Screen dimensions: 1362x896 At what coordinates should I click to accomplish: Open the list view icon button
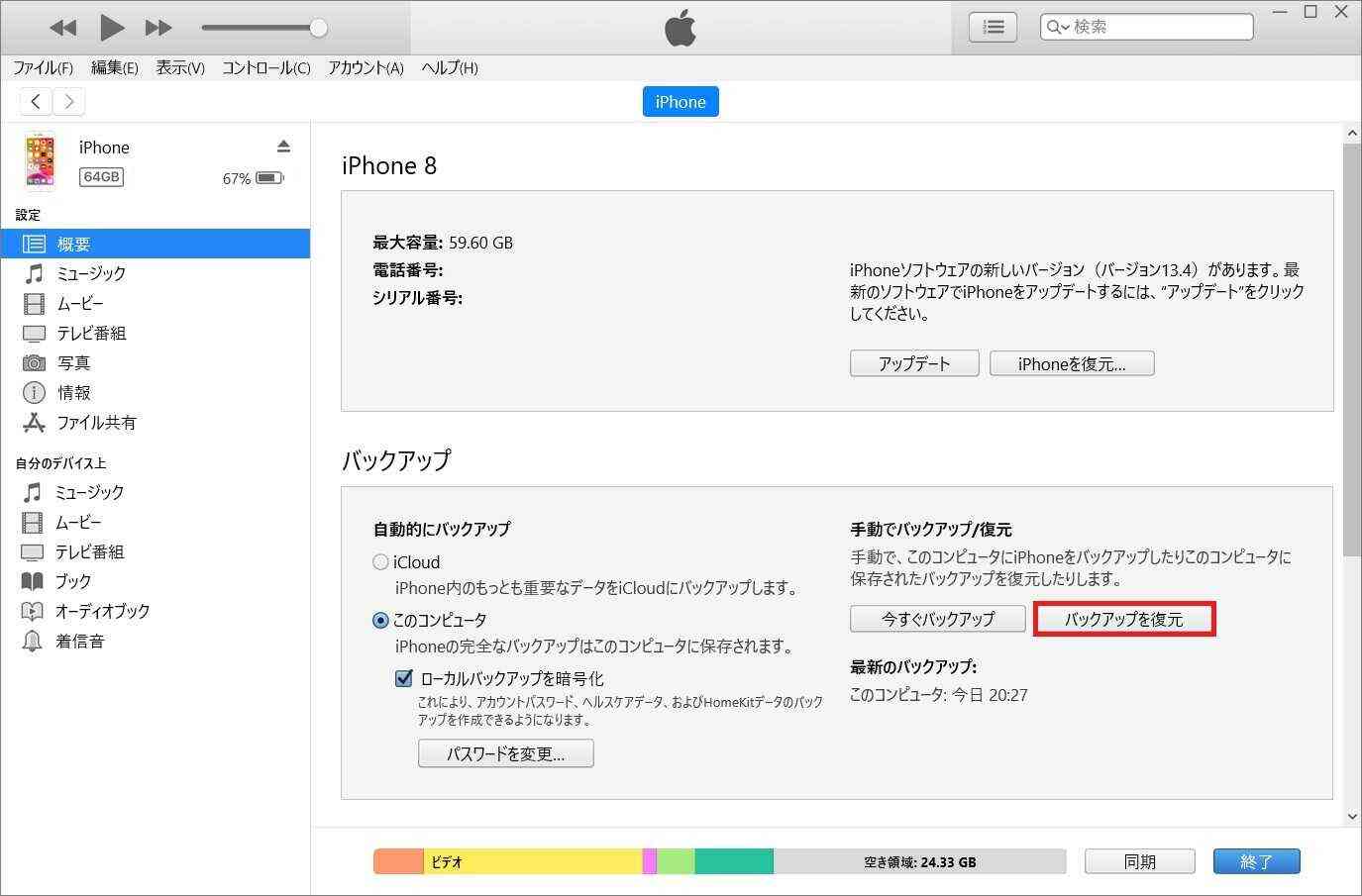coord(993,27)
